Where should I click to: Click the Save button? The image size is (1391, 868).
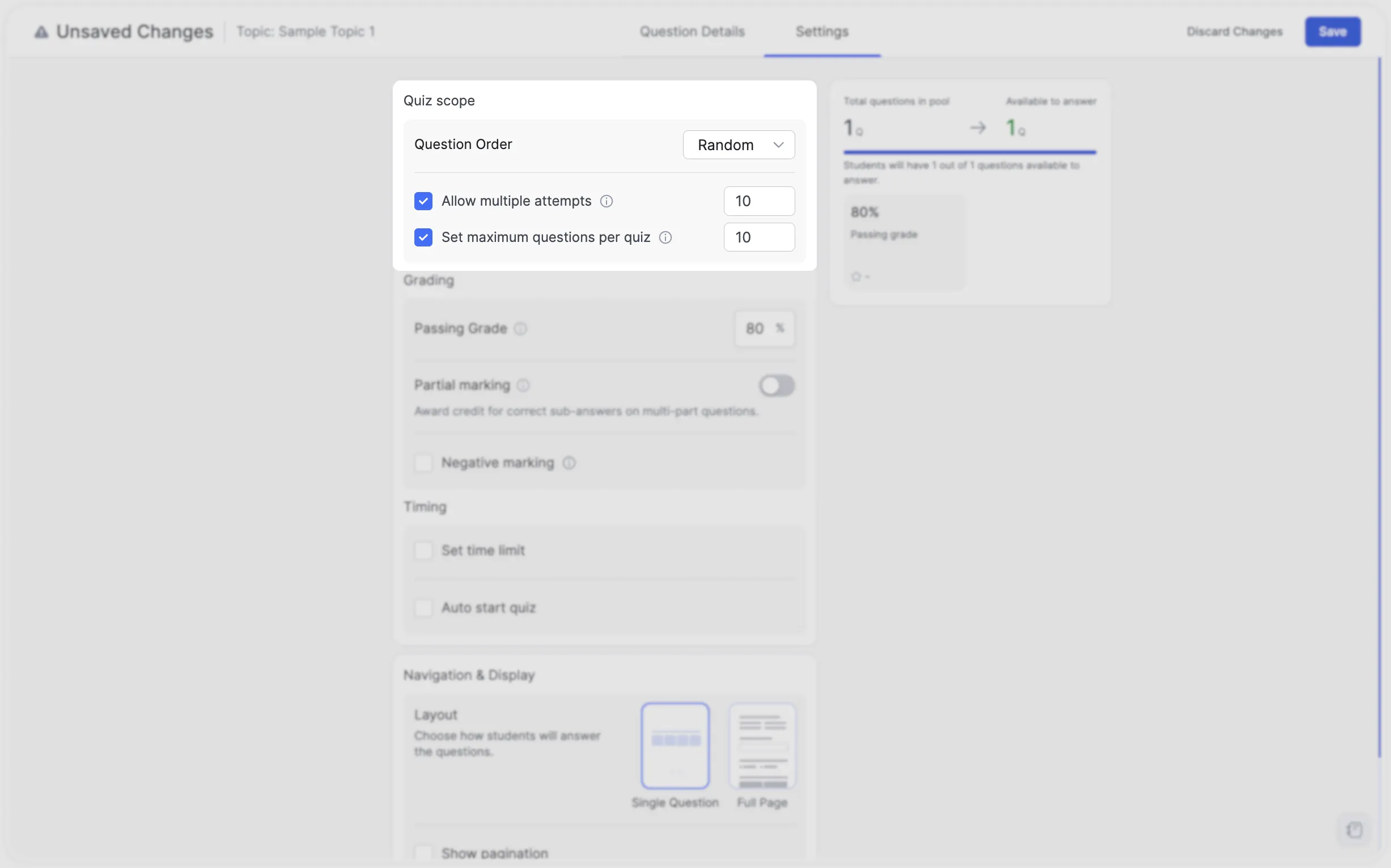pos(1333,32)
